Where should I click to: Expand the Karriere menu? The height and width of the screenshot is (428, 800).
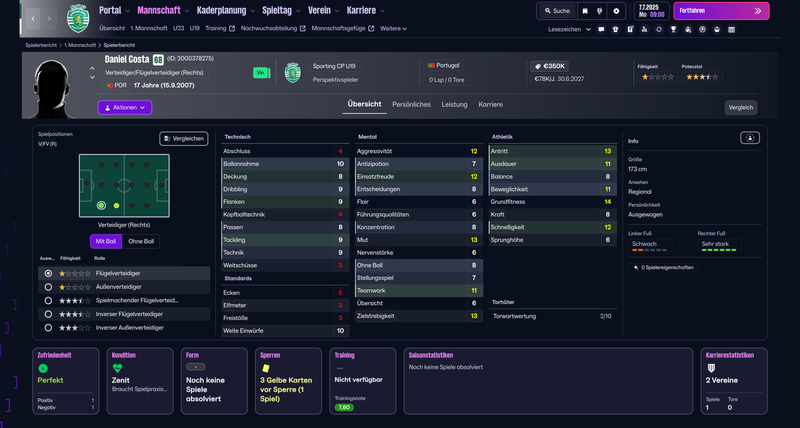pos(365,10)
